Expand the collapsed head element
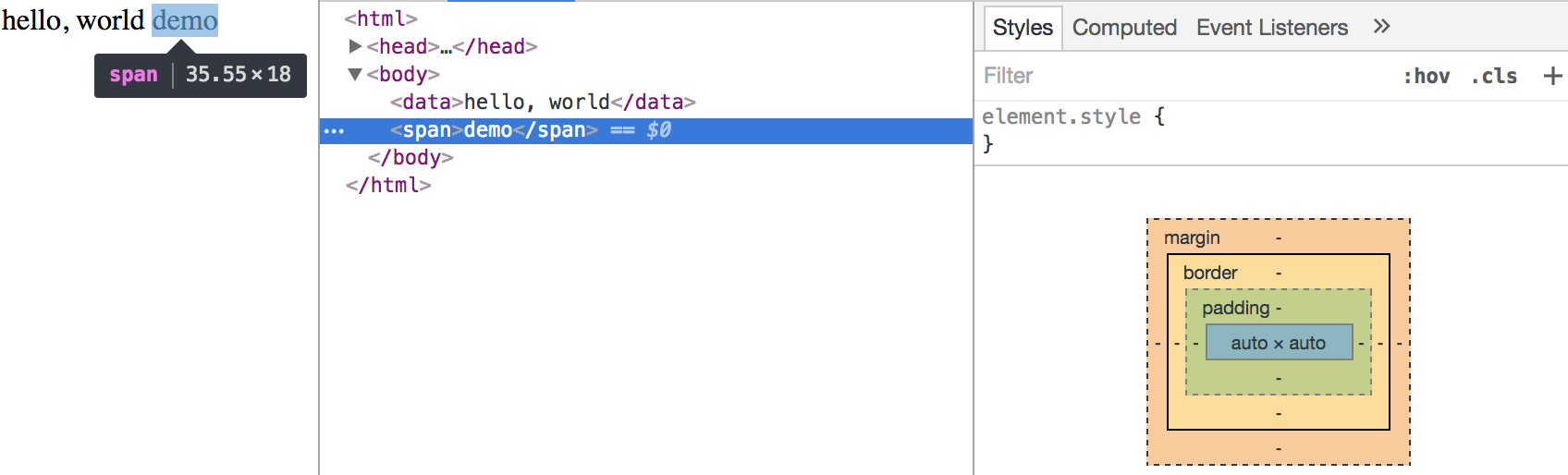This screenshot has height=475, width=1568. [355, 46]
